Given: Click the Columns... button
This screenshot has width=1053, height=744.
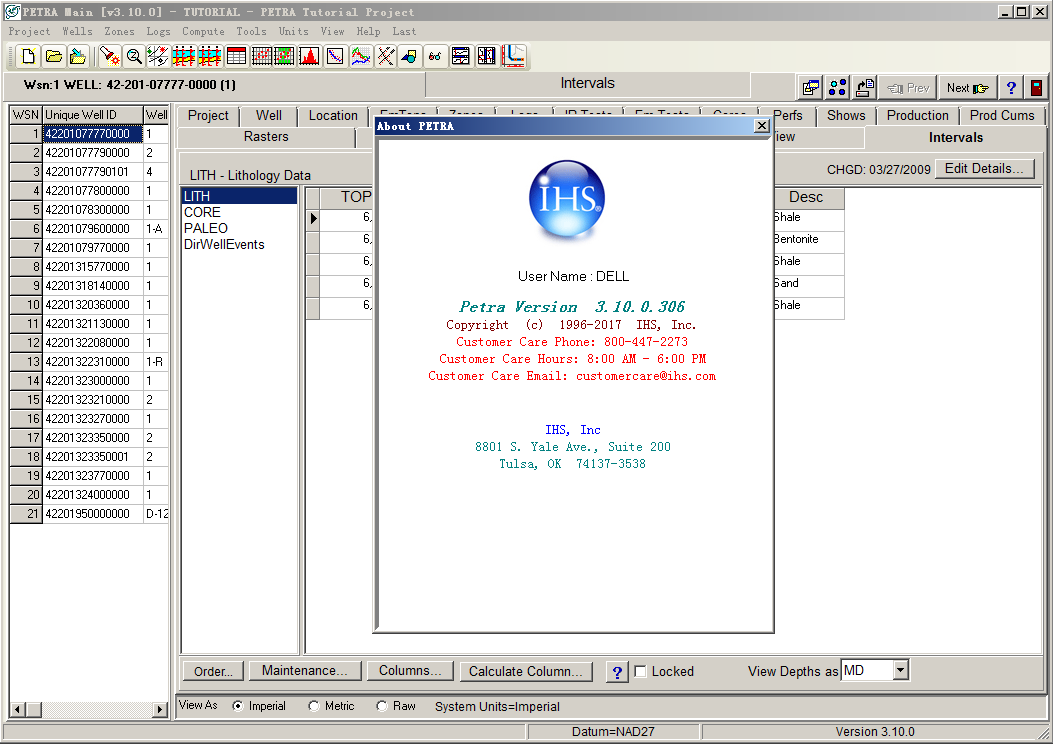Looking at the screenshot, I should [x=410, y=671].
